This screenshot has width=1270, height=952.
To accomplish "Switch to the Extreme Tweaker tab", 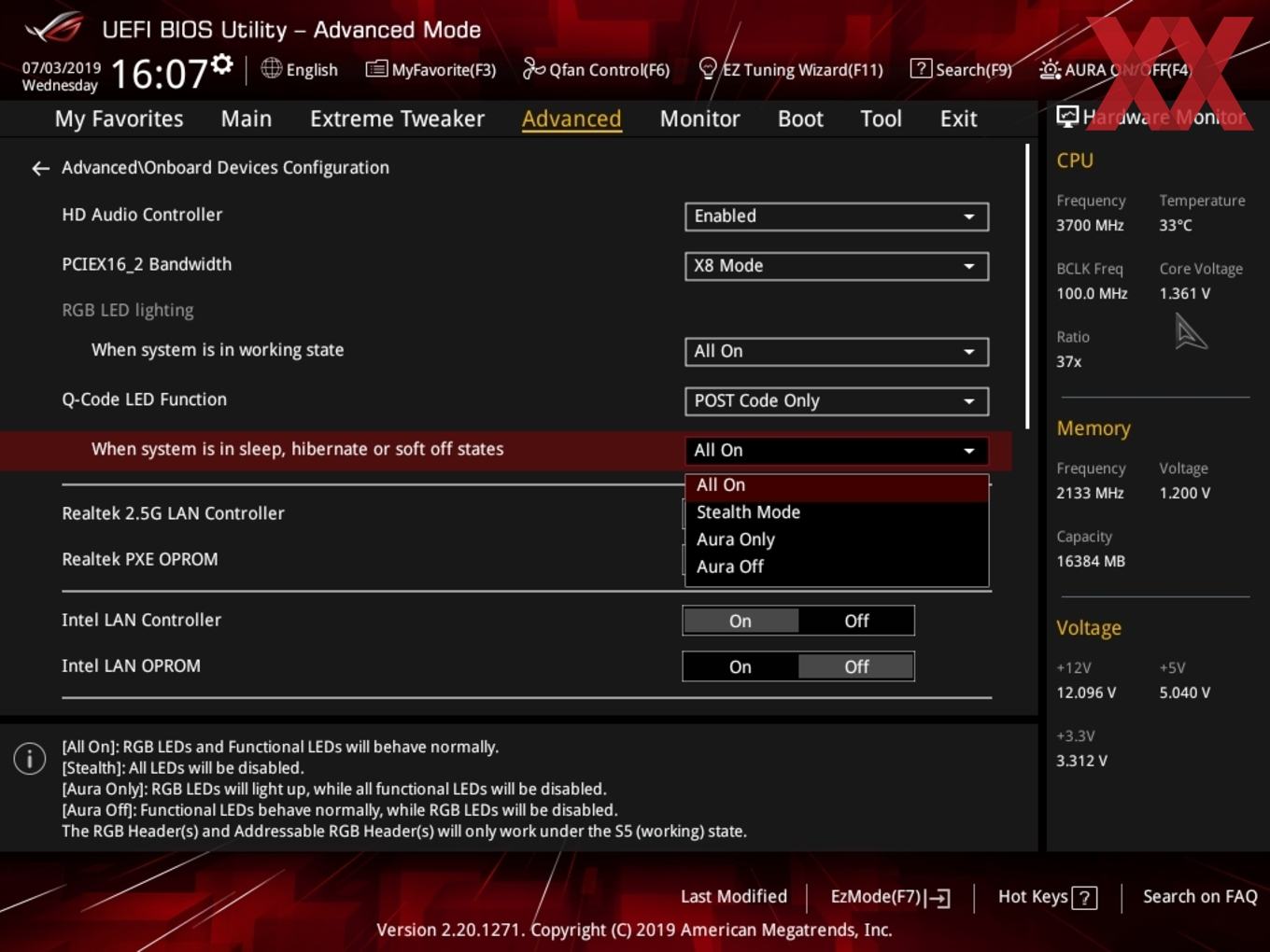I will pos(397,119).
